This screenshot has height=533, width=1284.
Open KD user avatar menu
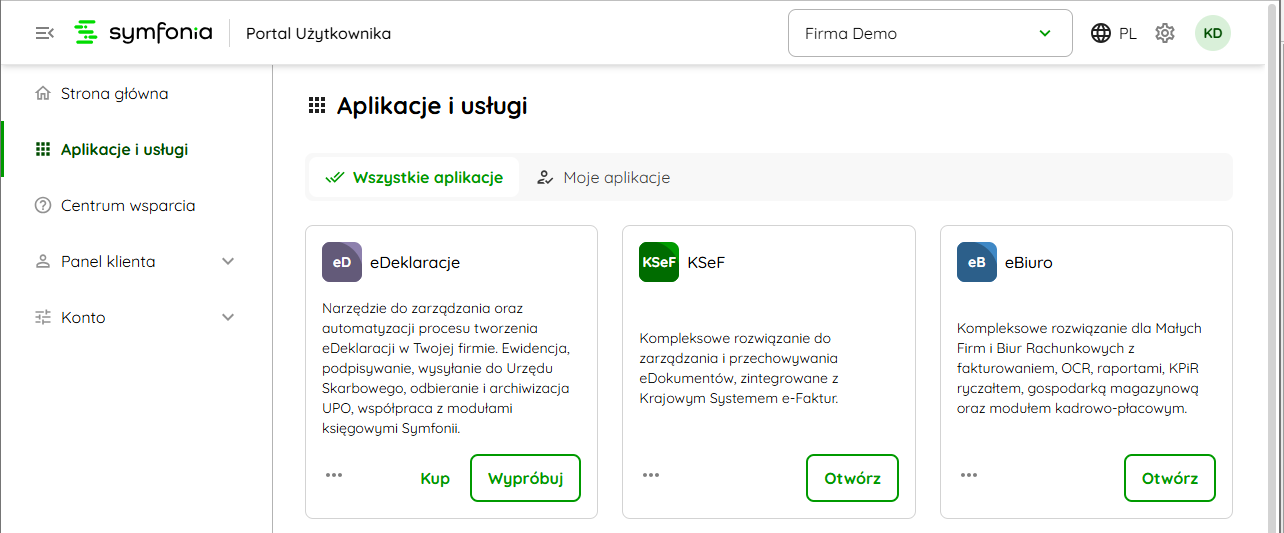(1212, 33)
